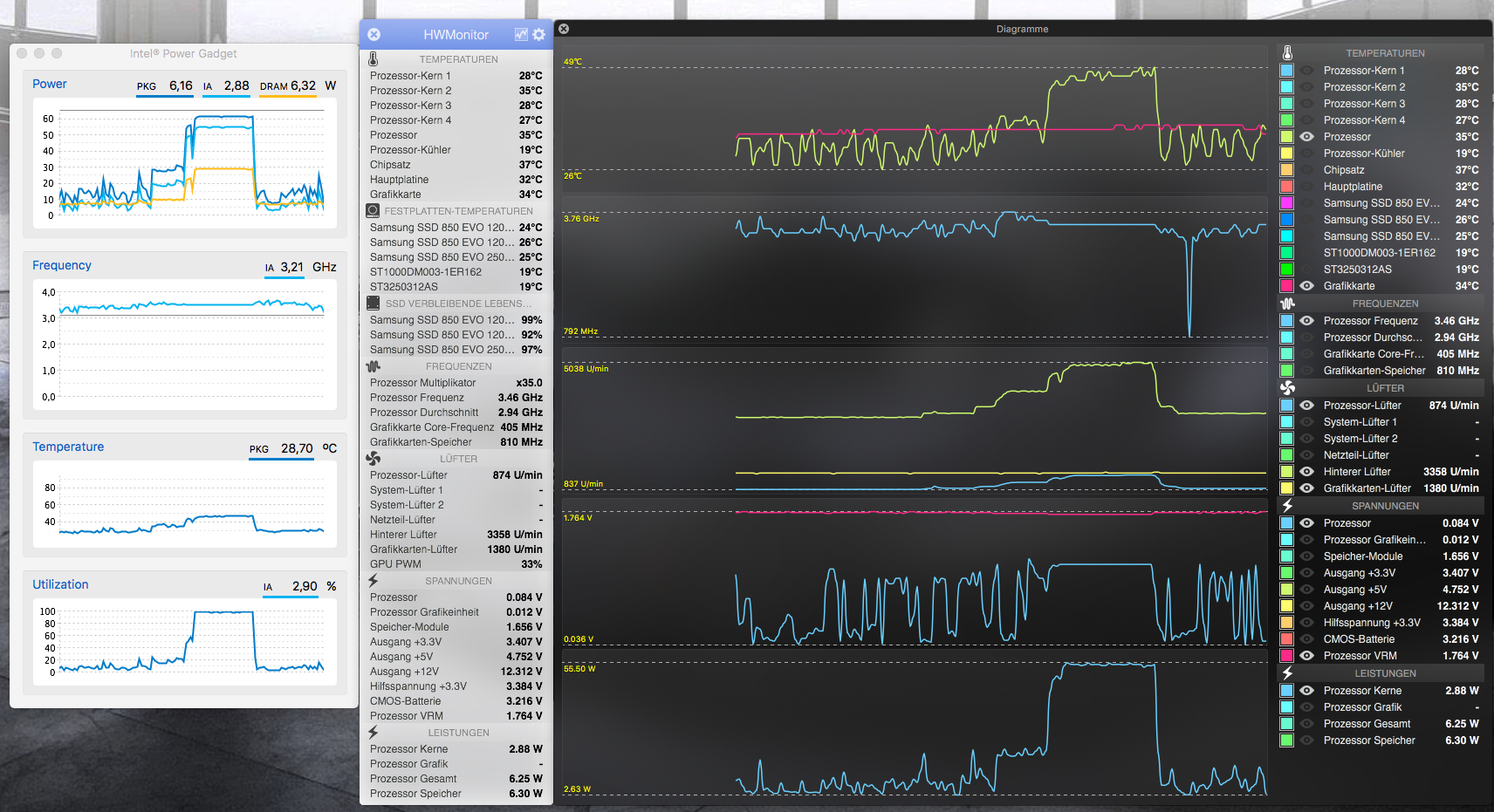This screenshot has width=1494, height=812.
Task: Open the graphs window icon in HWMonitor
Action: (521, 35)
